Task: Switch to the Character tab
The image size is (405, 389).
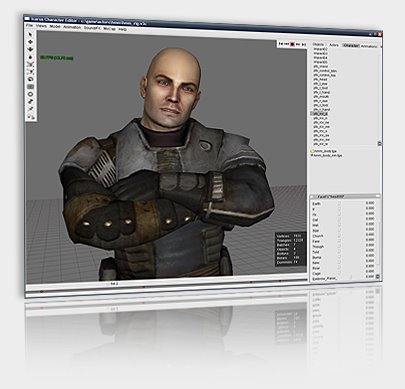Action: tap(351, 46)
